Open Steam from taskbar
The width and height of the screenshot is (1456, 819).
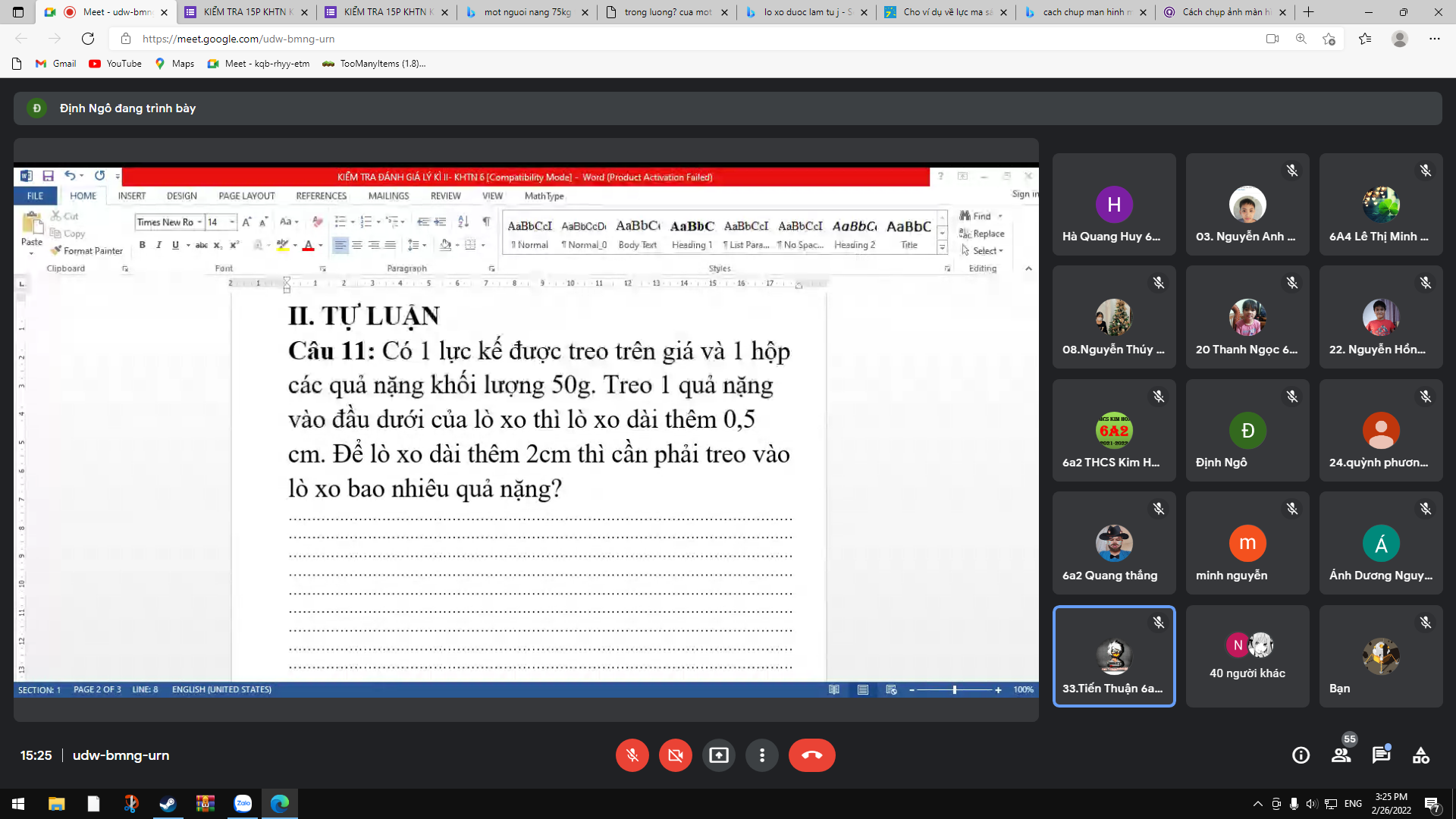tap(168, 804)
